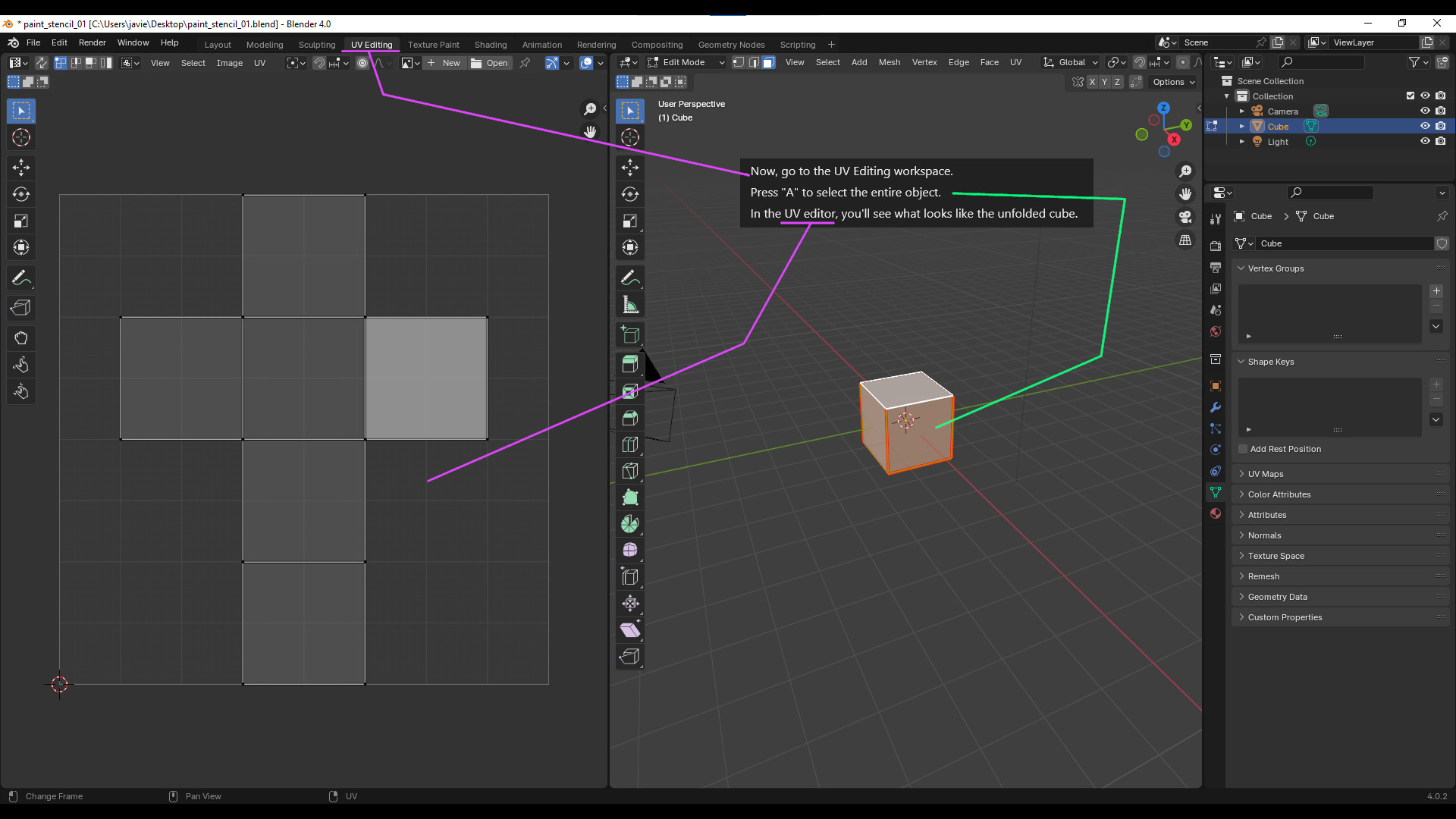The height and width of the screenshot is (819, 1456).
Task: Select the Add Cube tool in 3D viewport
Action: click(630, 334)
